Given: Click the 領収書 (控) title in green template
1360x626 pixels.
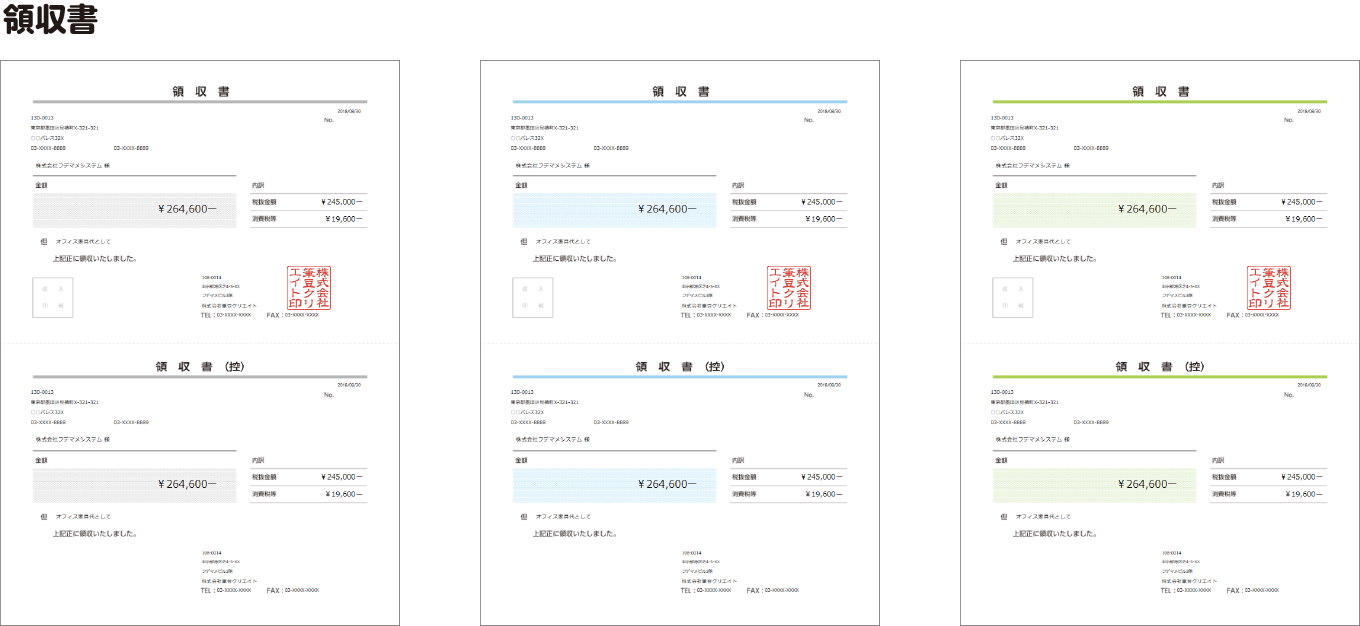Looking at the screenshot, I should pos(1160,366).
